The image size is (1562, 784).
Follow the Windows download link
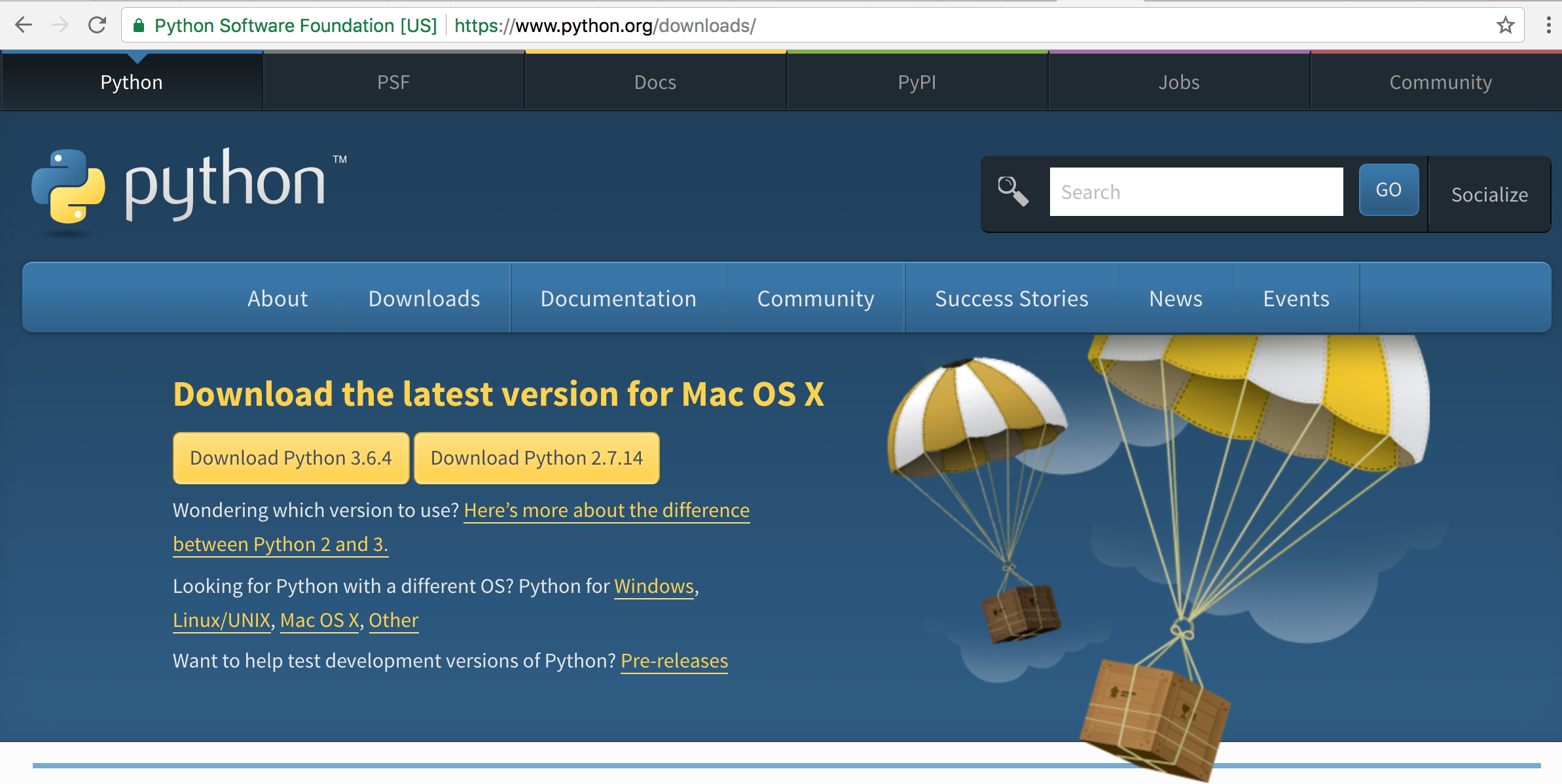click(x=654, y=586)
